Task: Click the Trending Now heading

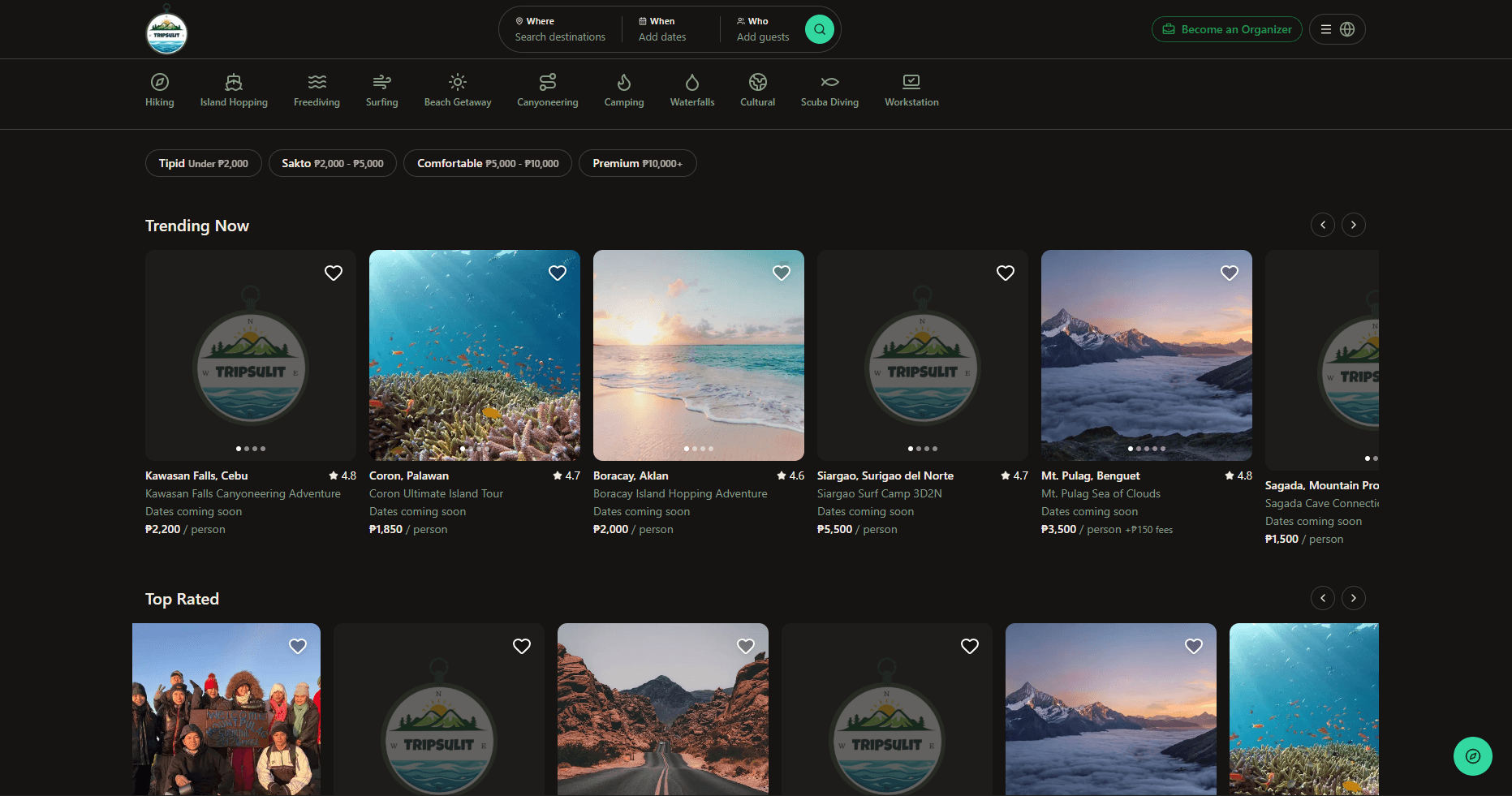Action: (x=197, y=226)
